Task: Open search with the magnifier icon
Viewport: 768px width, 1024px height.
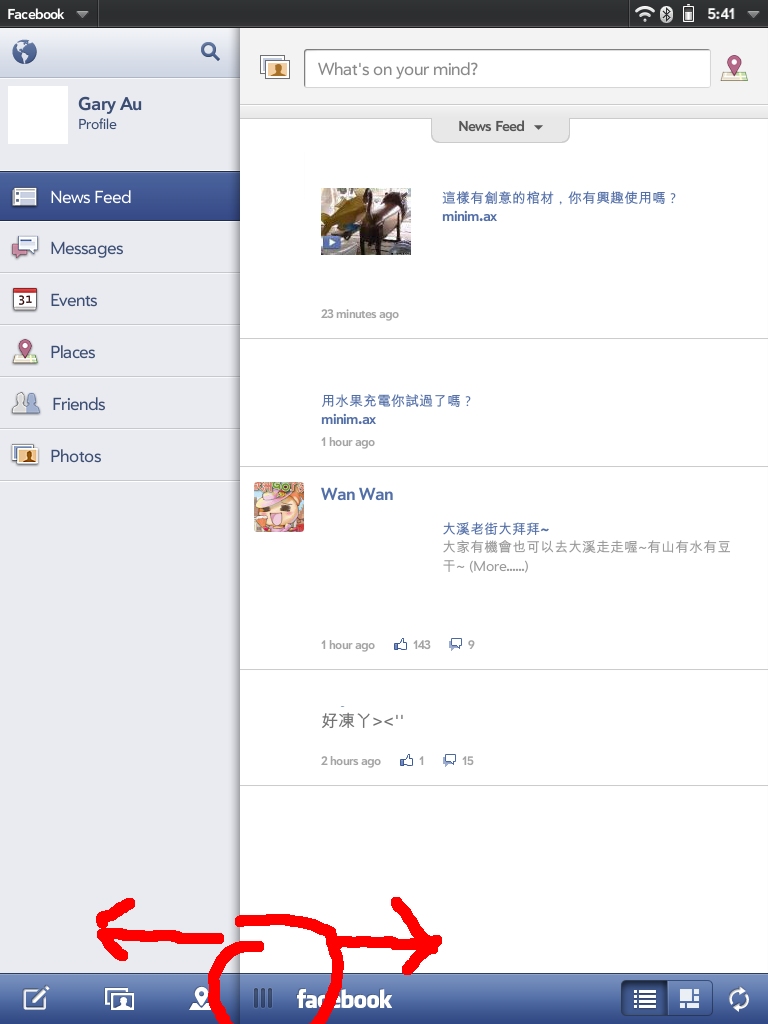Action: (210, 51)
